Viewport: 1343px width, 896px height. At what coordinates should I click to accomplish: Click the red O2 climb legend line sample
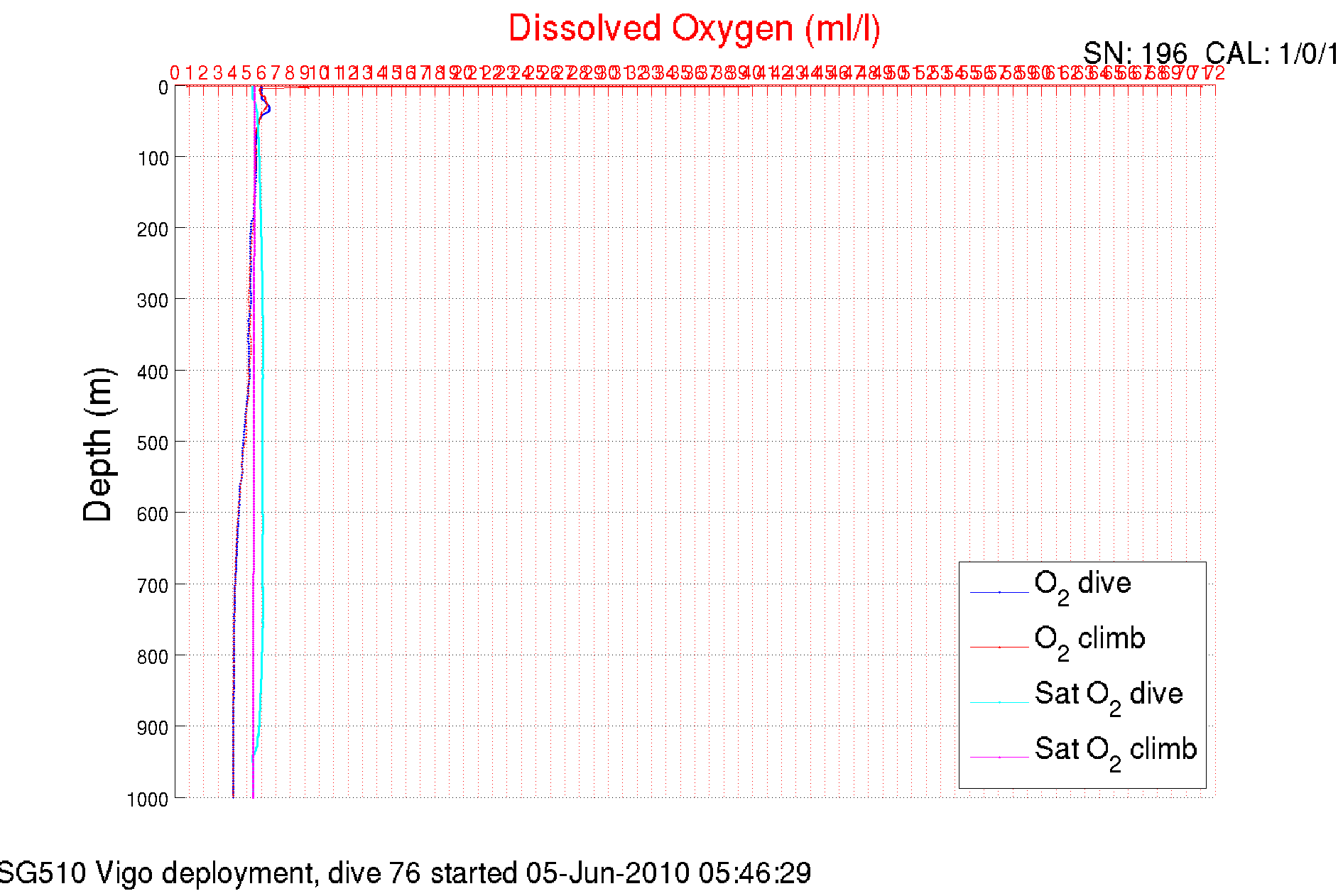[x=999, y=648]
